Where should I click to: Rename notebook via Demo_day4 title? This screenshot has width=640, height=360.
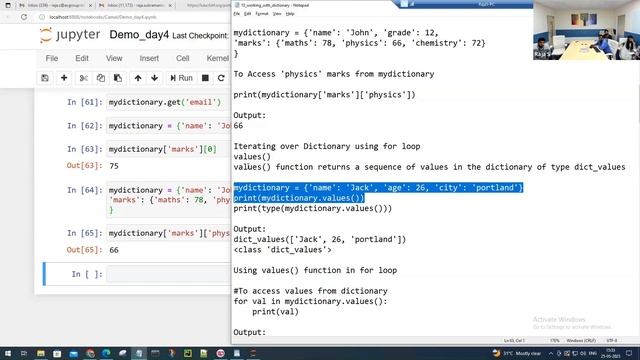pyautogui.click(x=139, y=35)
